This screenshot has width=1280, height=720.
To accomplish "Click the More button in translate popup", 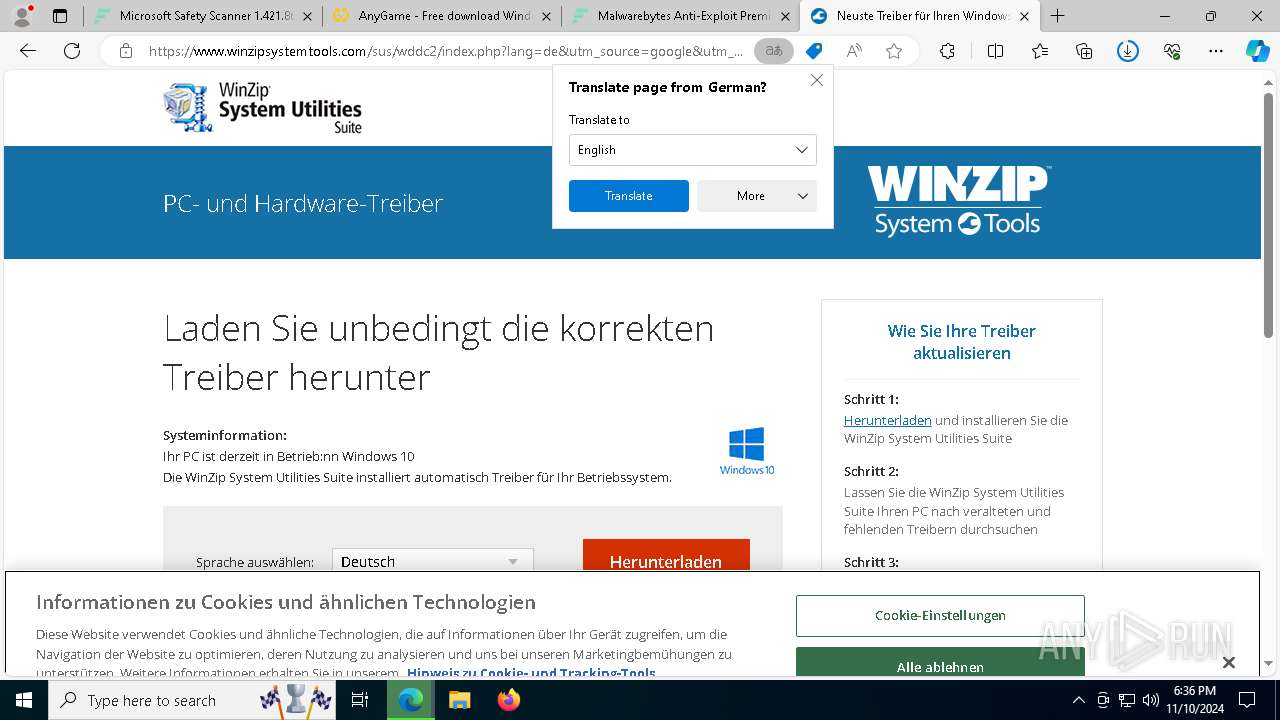I will (757, 196).
